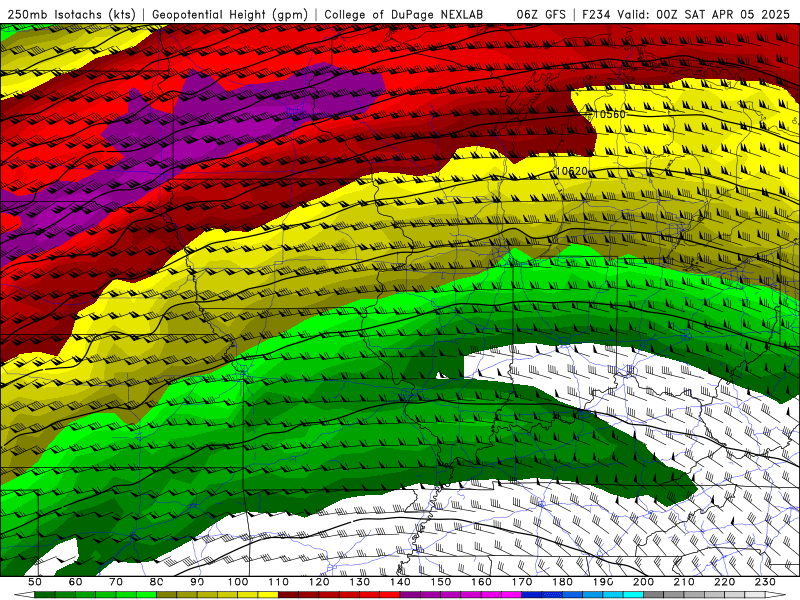Click the darkest green legend swatch right of 50
The height and width of the screenshot is (600, 800).
tap(44, 595)
